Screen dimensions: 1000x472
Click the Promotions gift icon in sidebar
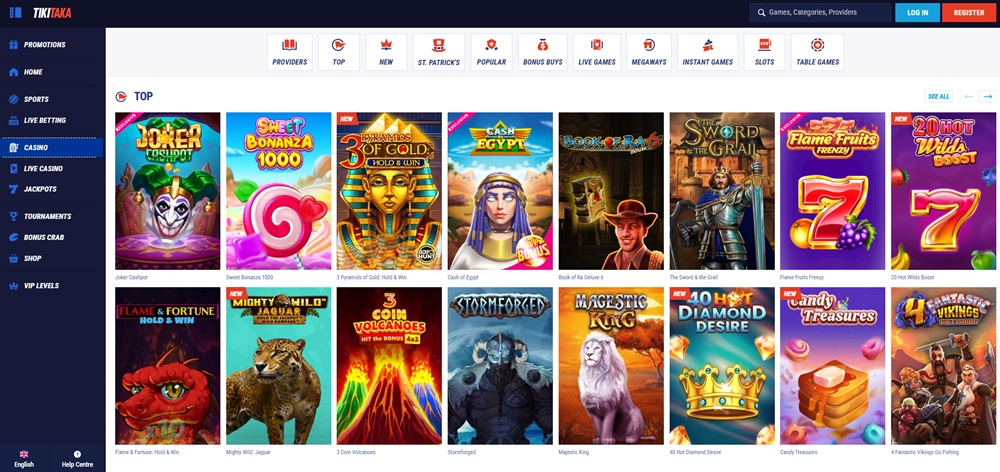tap(13, 45)
